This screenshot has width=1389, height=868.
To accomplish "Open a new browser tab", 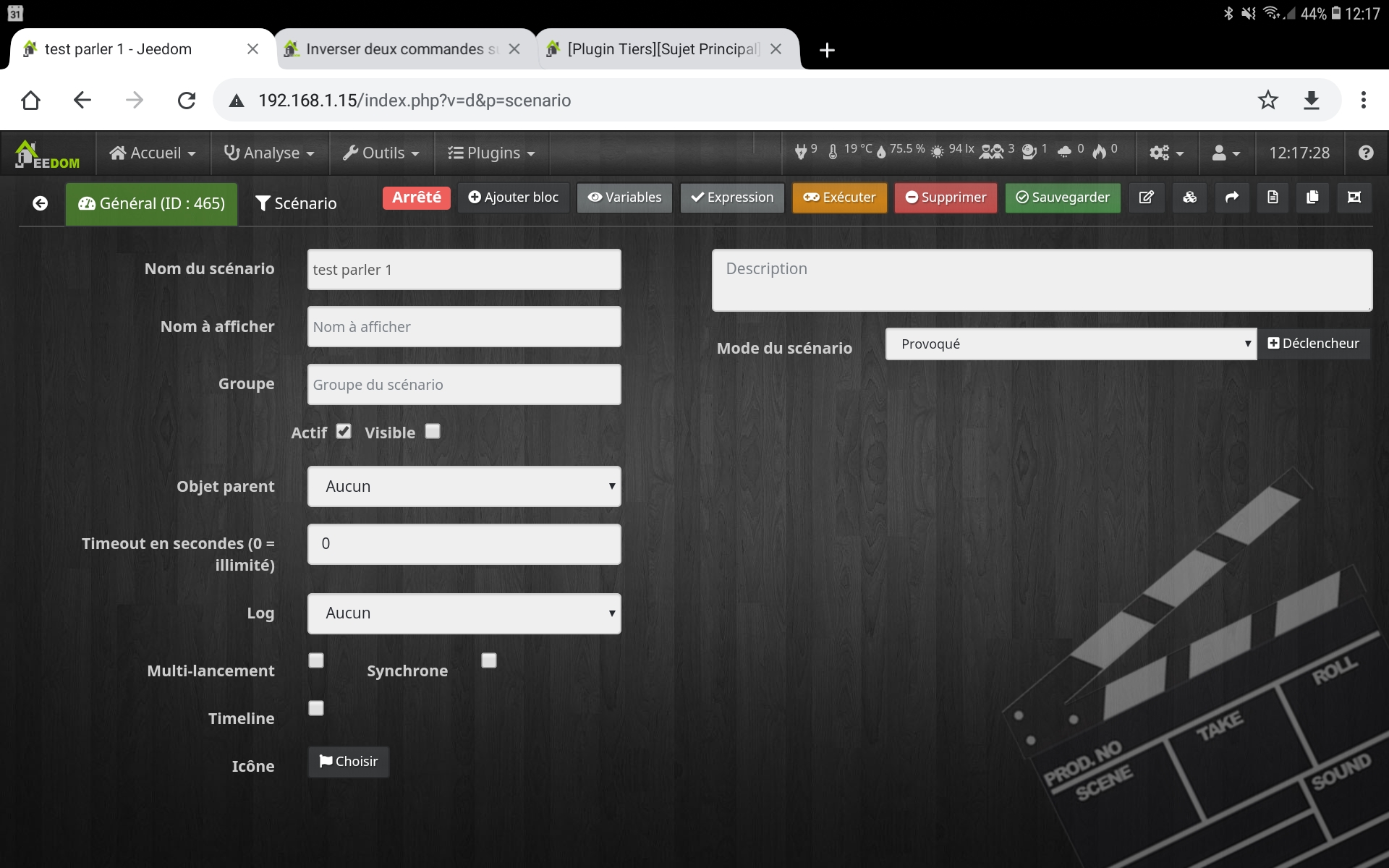I will [827, 50].
